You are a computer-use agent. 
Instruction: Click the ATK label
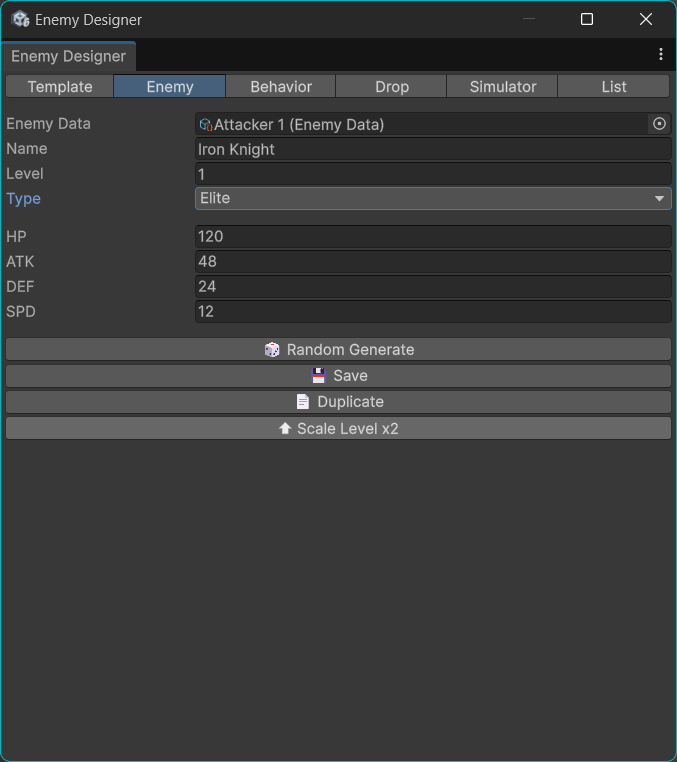[20, 261]
